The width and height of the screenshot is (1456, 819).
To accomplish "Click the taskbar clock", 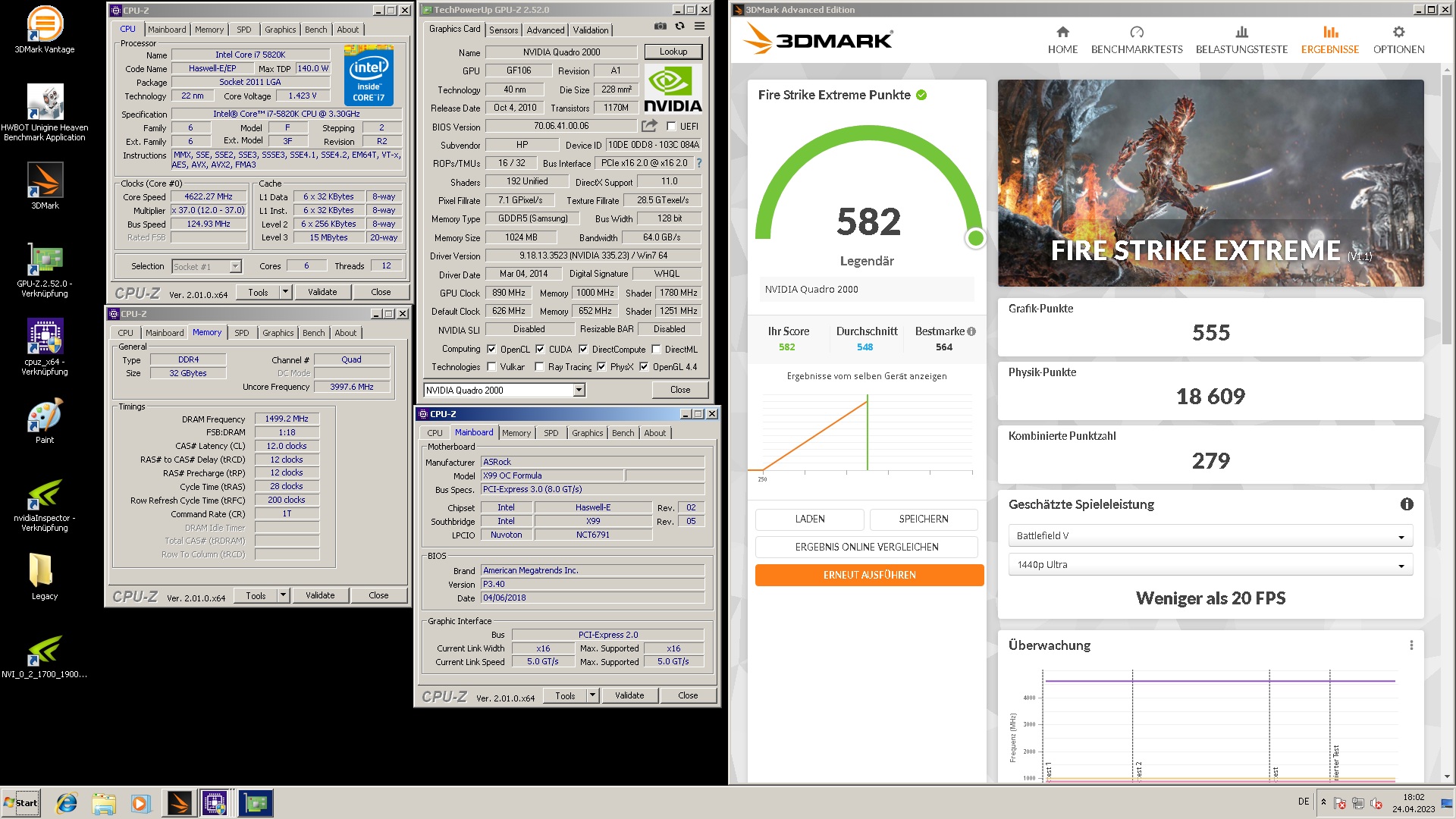I will [1414, 803].
